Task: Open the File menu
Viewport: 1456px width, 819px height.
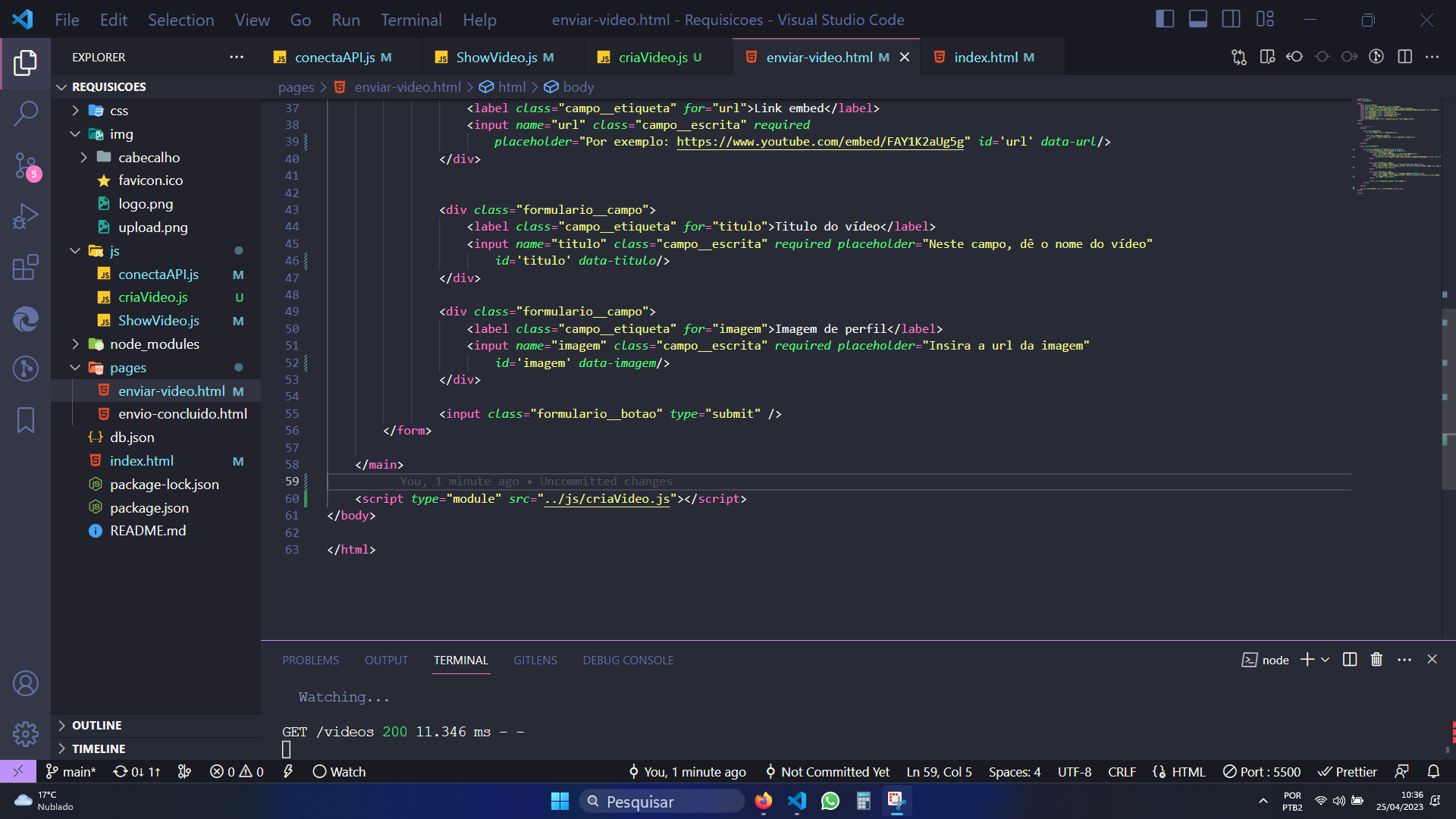Action: 67,20
